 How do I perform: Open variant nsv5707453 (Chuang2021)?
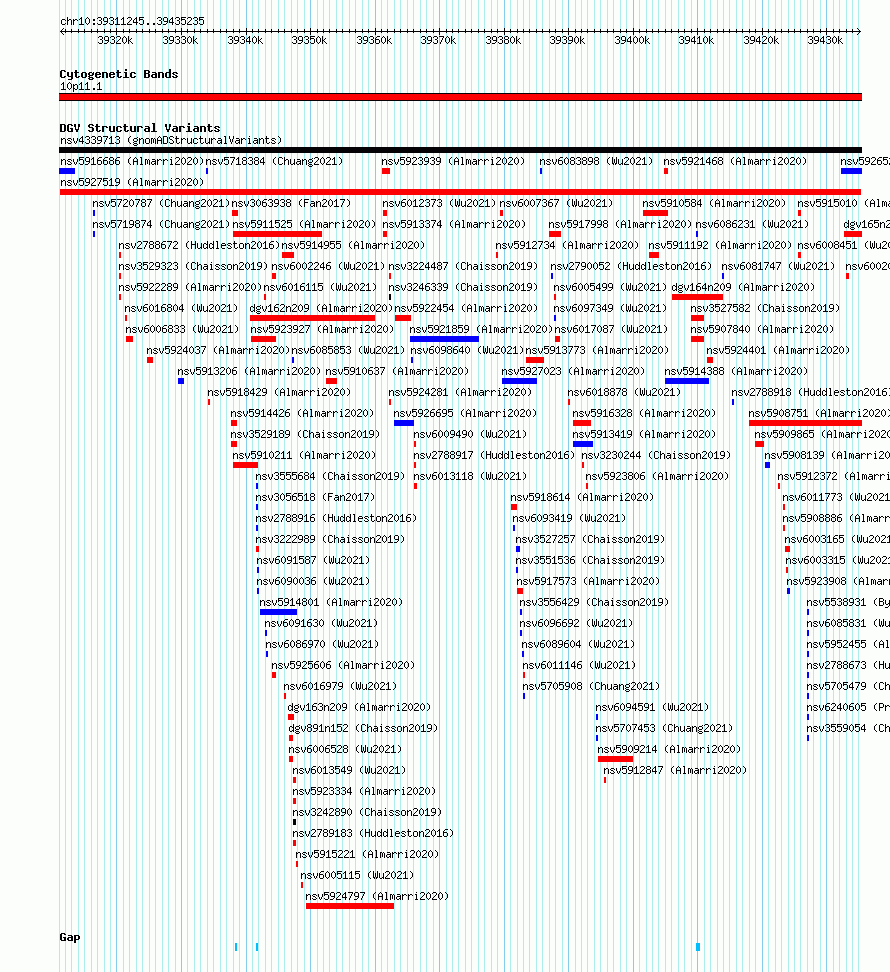pos(664,728)
